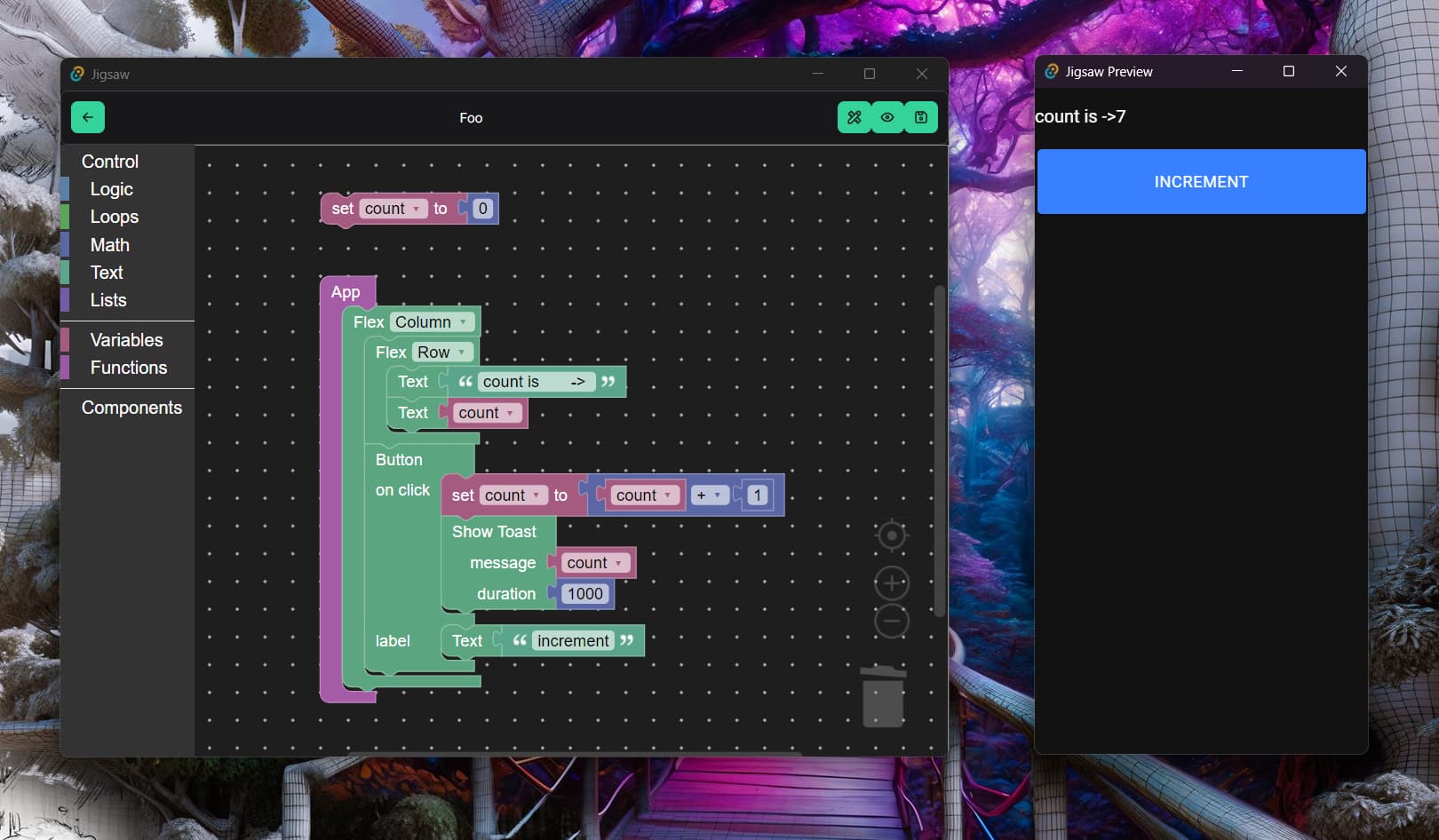1439x840 pixels.
Task: Save the project with the floppy disk icon
Action: coord(921,117)
